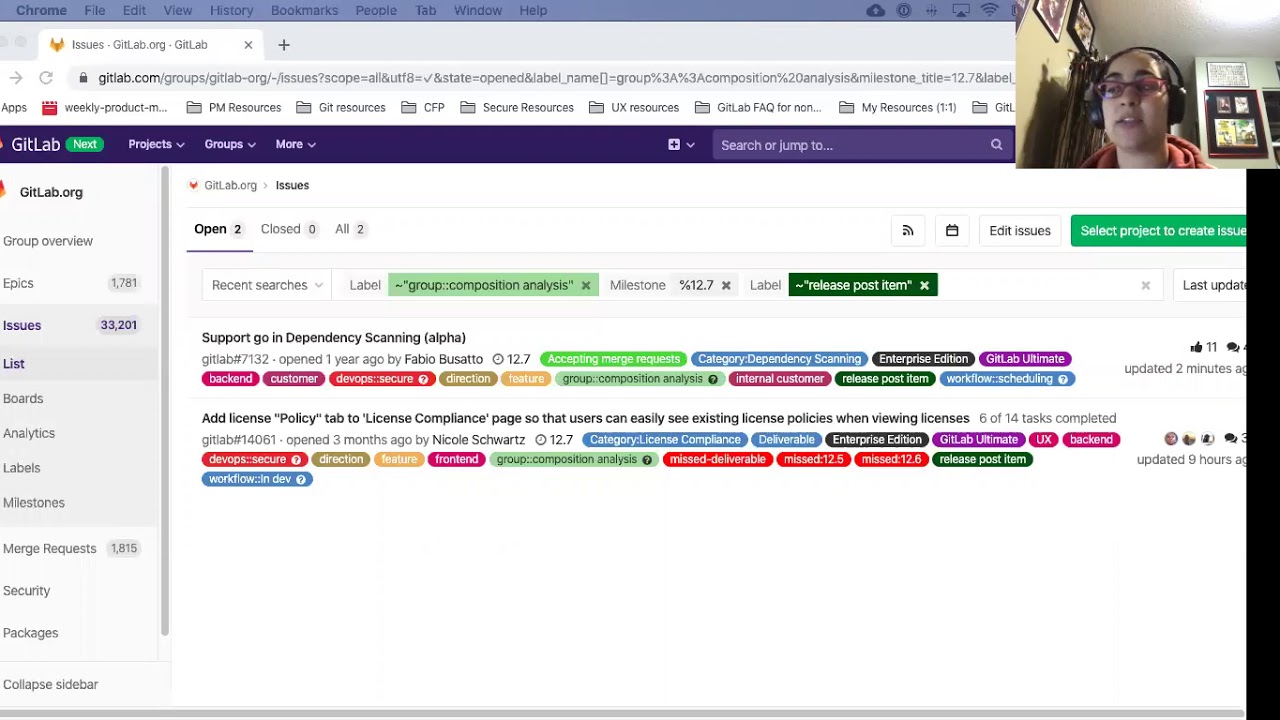
Task: Open a new browser tab with plus
Action: [x=284, y=45]
